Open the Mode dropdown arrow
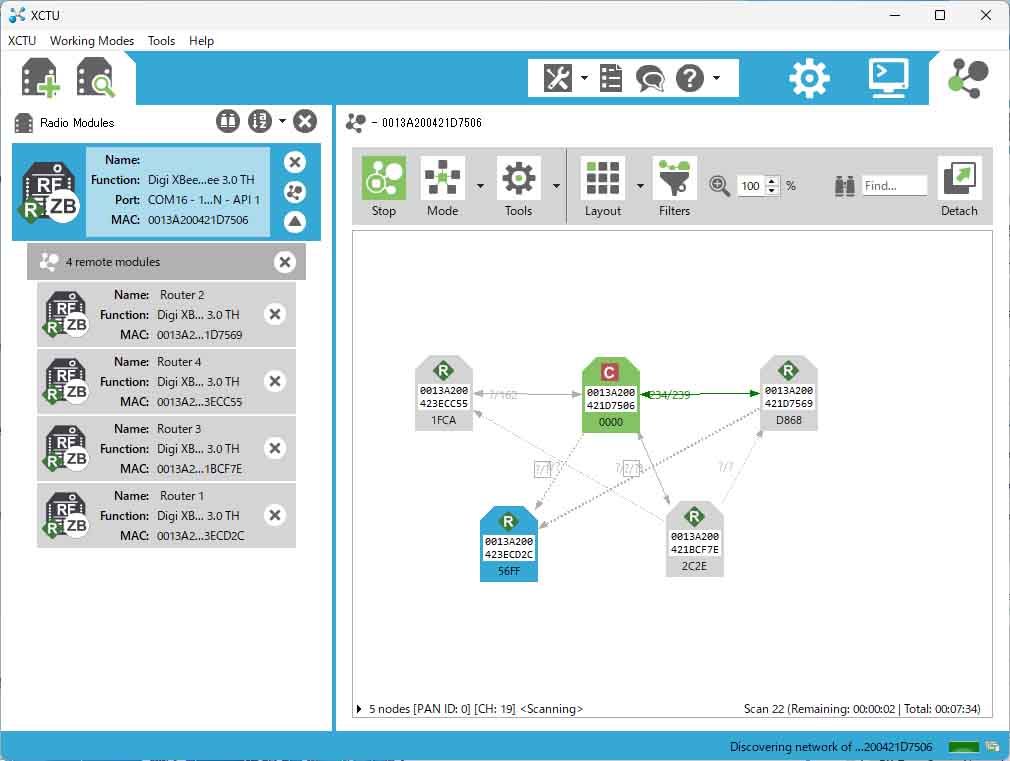The width and height of the screenshot is (1010, 761). (481, 186)
